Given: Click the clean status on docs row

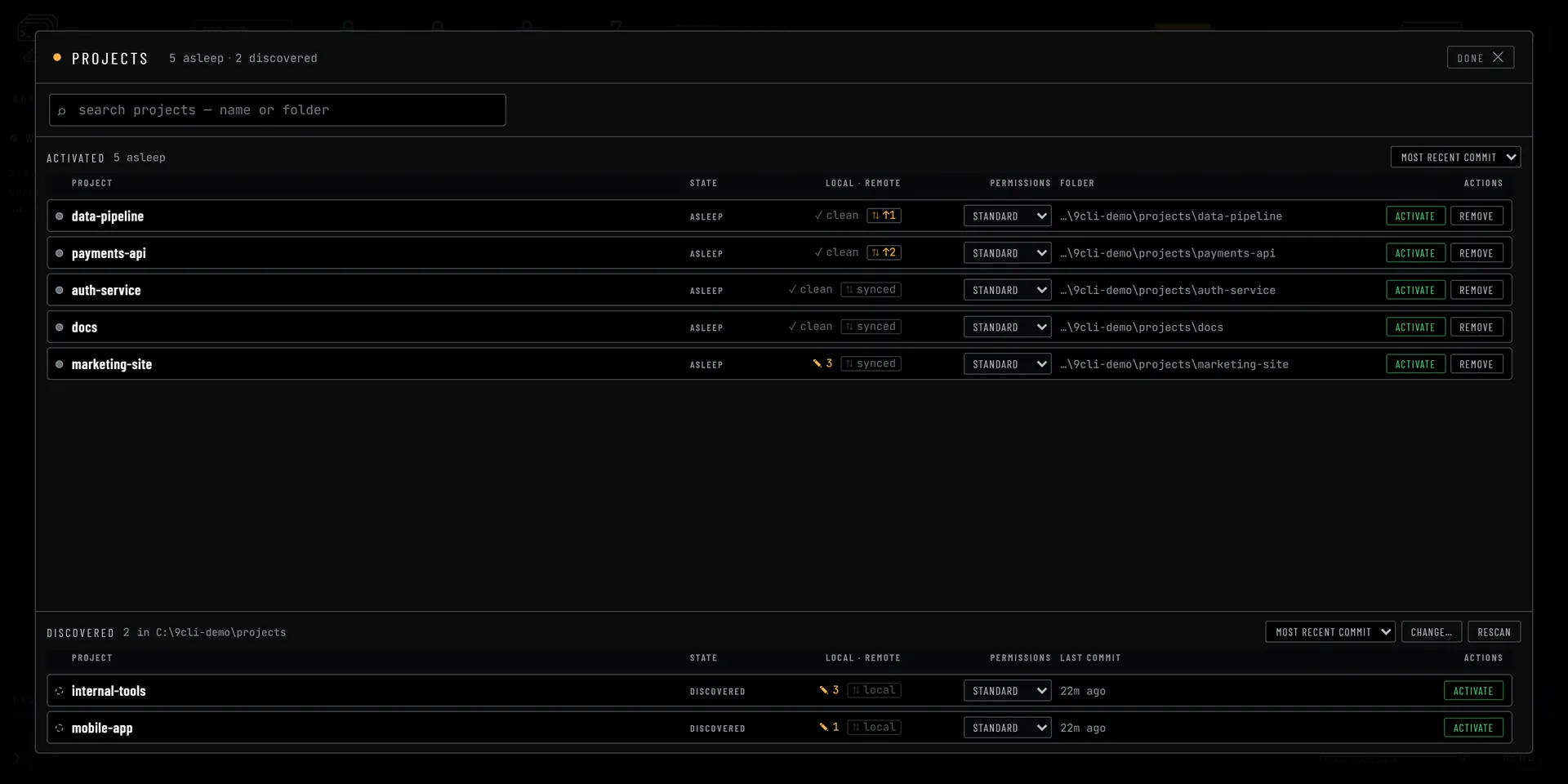Looking at the screenshot, I should pyautogui.click(x=809, y=327).
